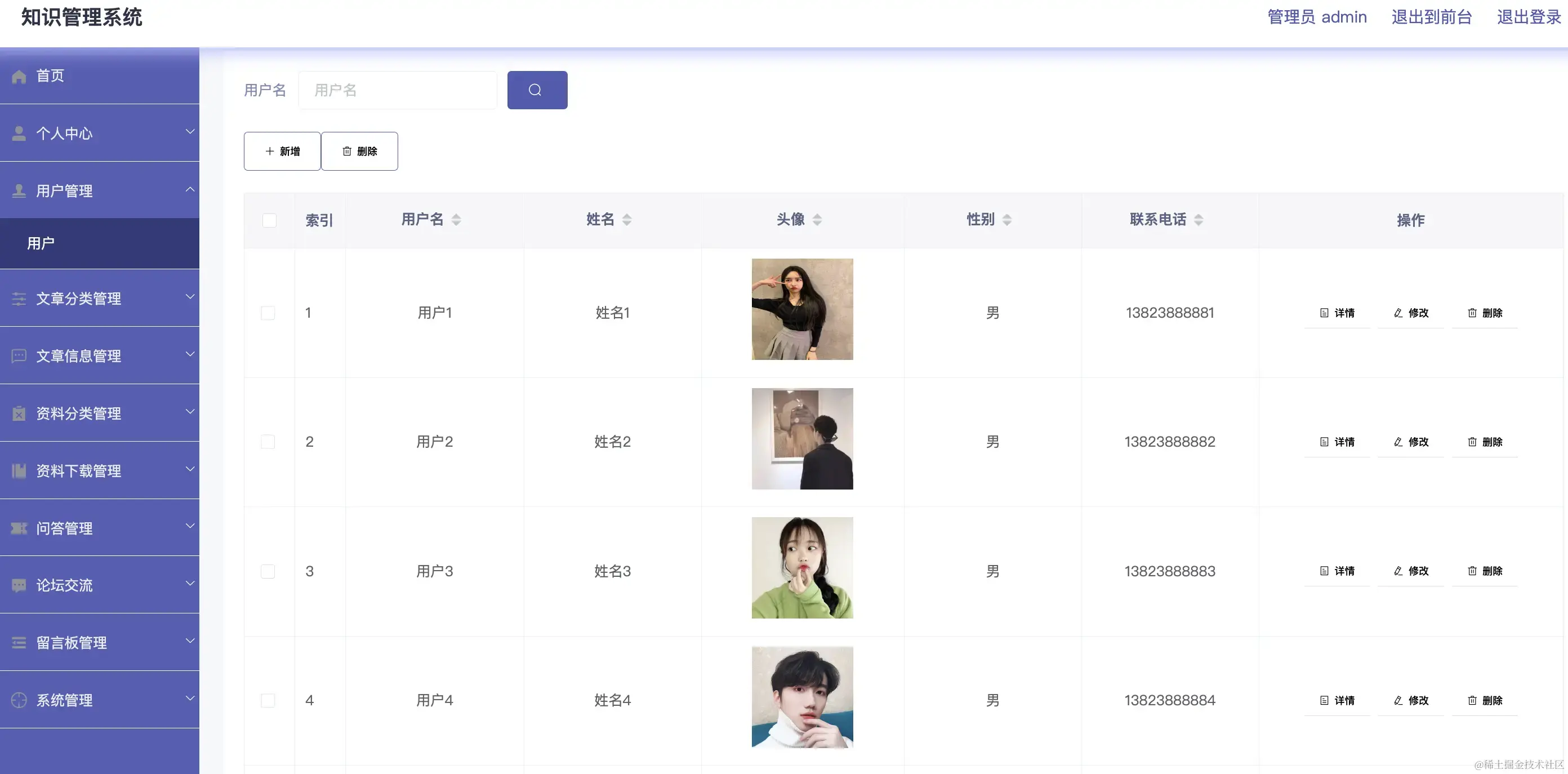1568x774 pixels.
Task: Select the 用户 submenu item
Action: click(x=40, y=243)
